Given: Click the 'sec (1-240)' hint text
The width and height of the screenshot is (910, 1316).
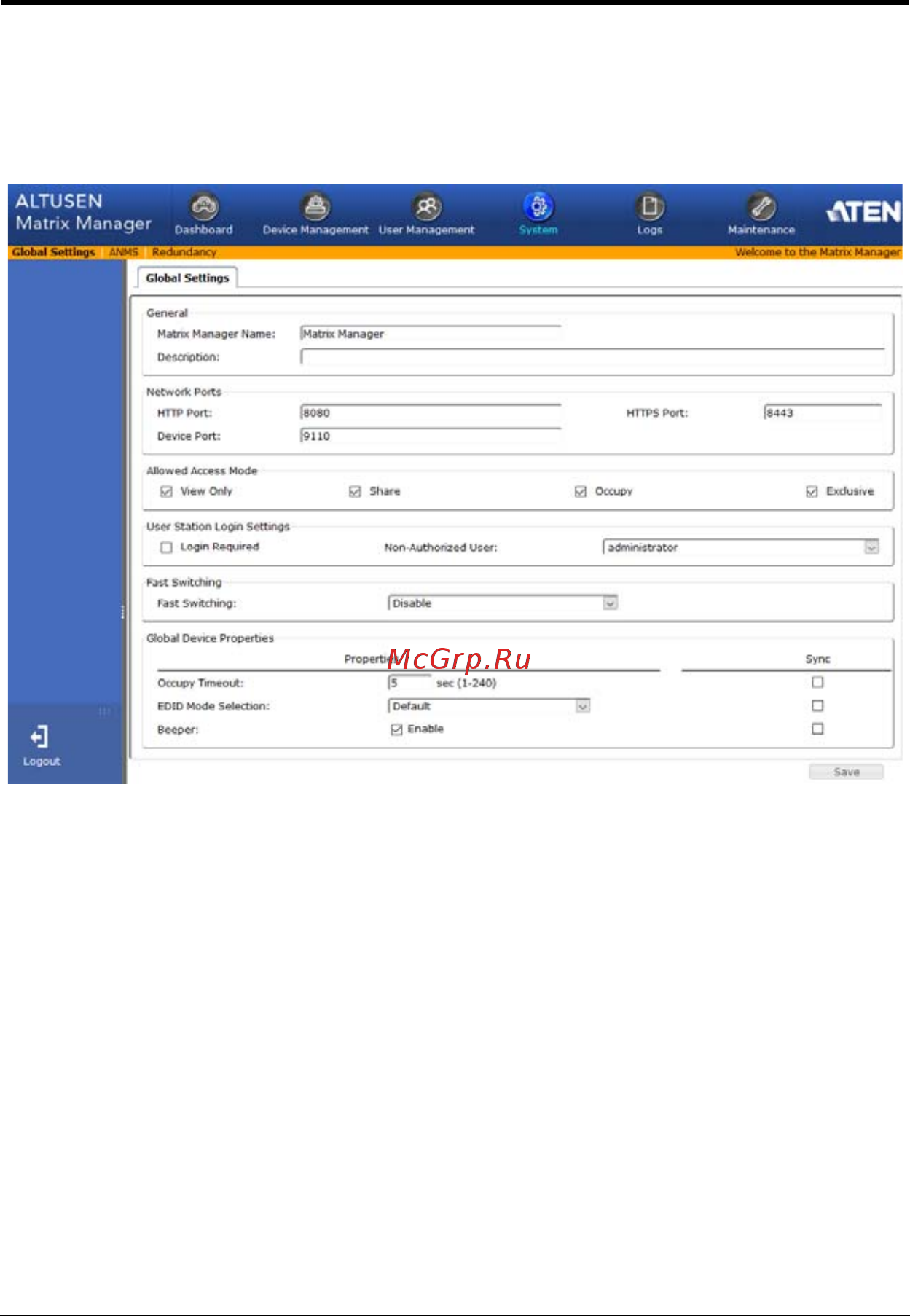Looking at the screenshot, I should 466,684.
